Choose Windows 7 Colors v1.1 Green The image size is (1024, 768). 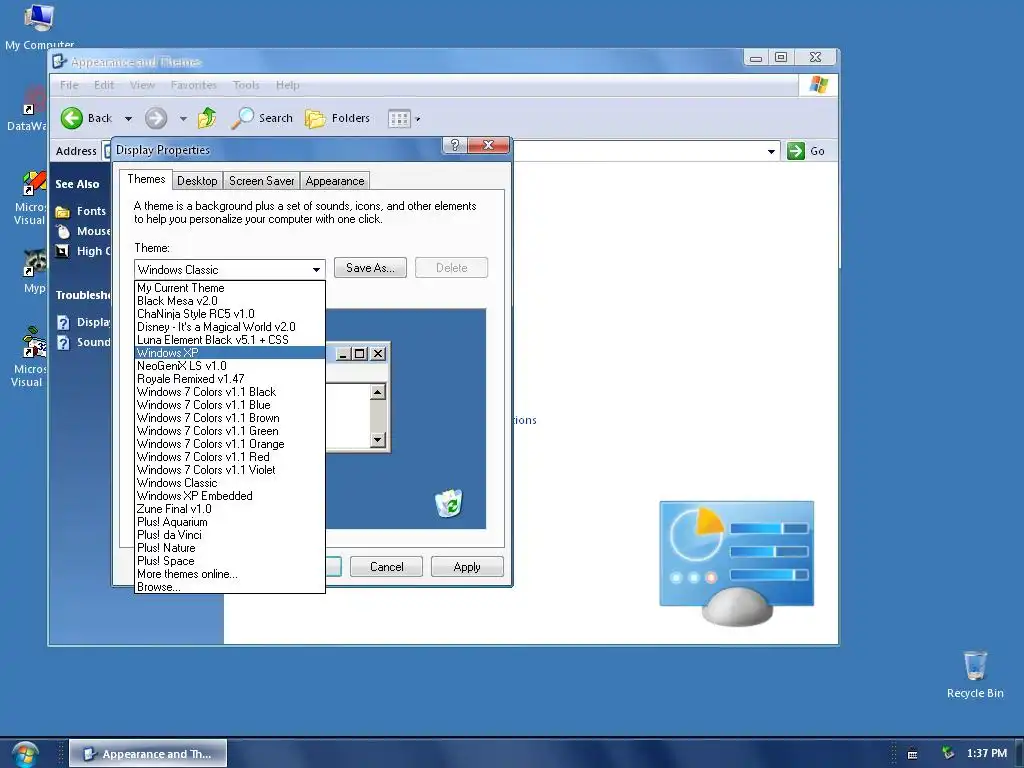(230, 431)
